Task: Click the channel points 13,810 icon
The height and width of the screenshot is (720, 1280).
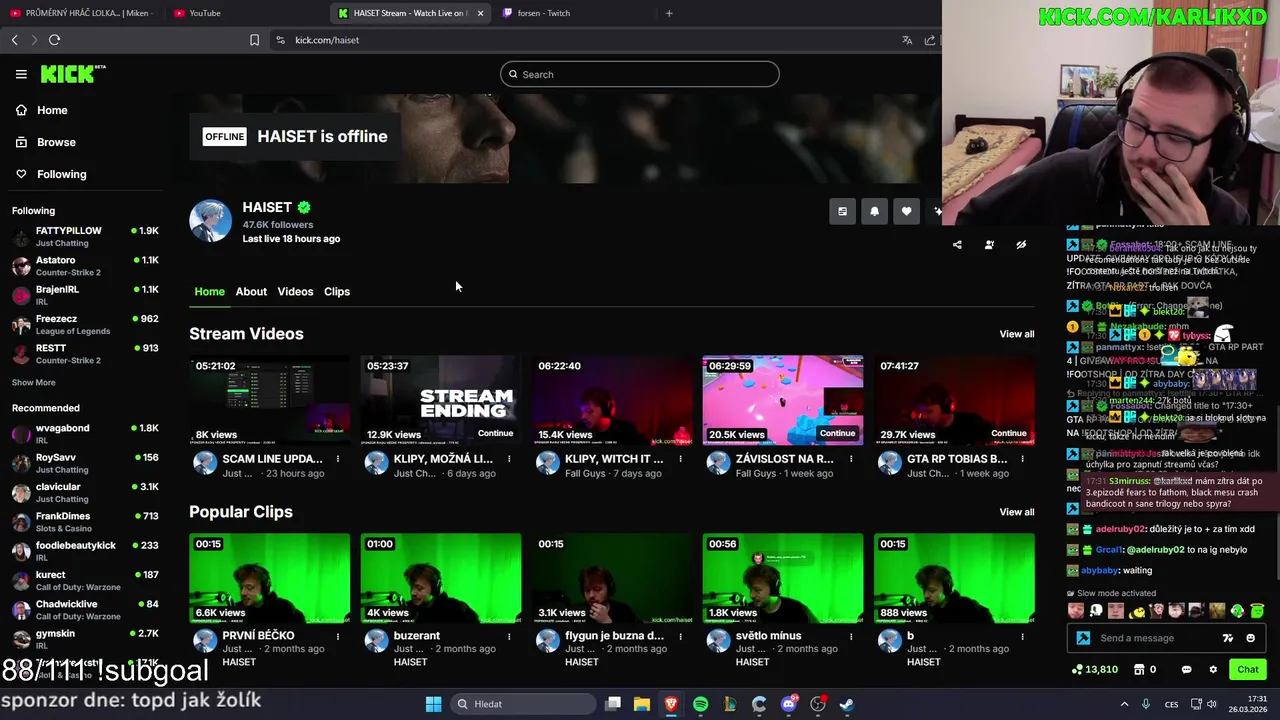Action: (1077, 669)
